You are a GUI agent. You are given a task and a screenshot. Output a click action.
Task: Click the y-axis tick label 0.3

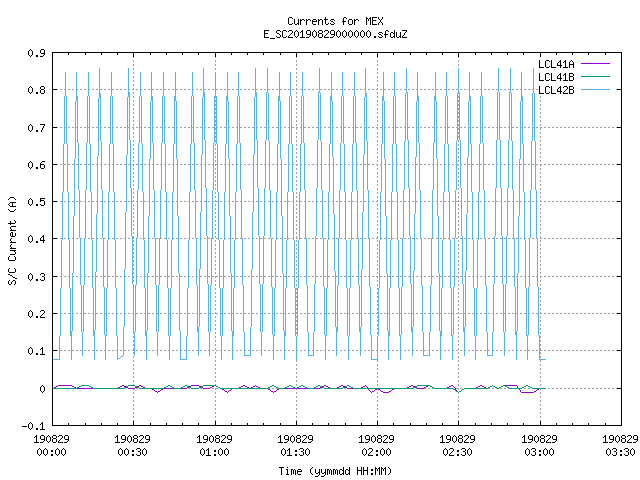36,277
